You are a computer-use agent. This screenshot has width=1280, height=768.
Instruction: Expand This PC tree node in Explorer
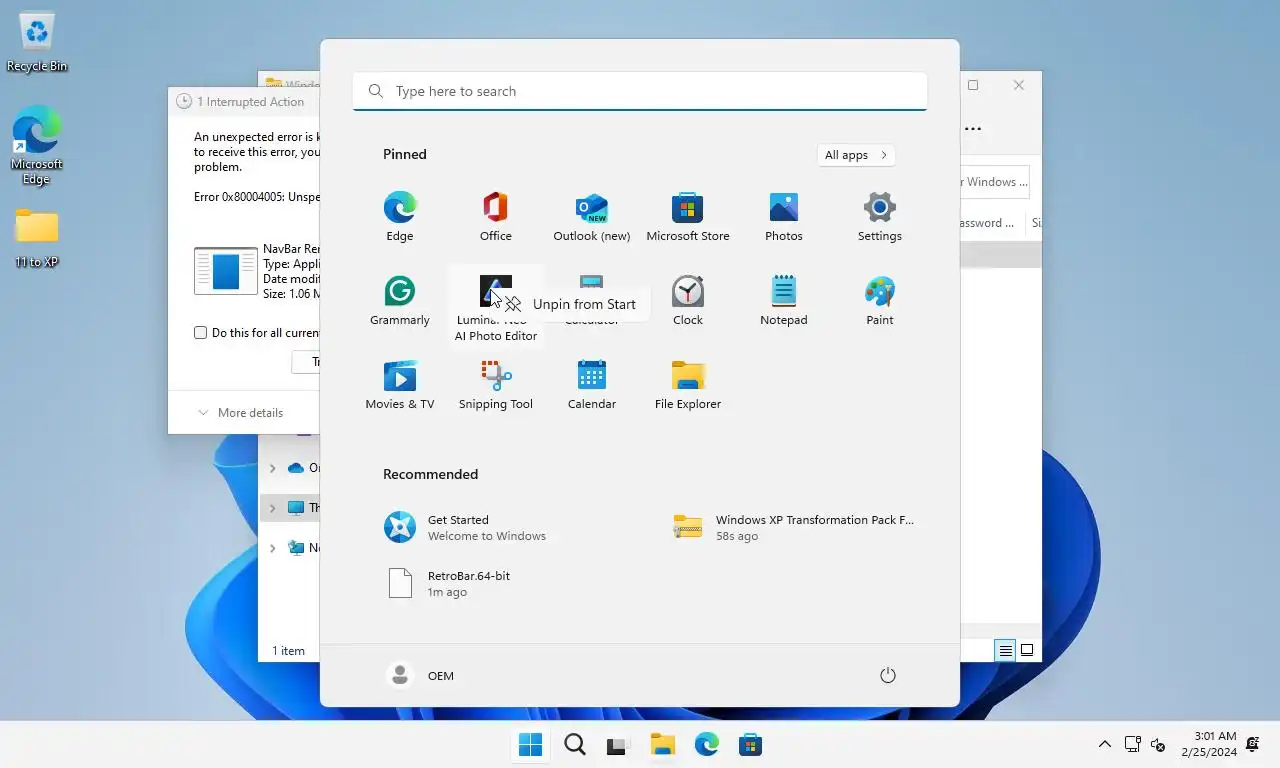click(x=272, y=508)
